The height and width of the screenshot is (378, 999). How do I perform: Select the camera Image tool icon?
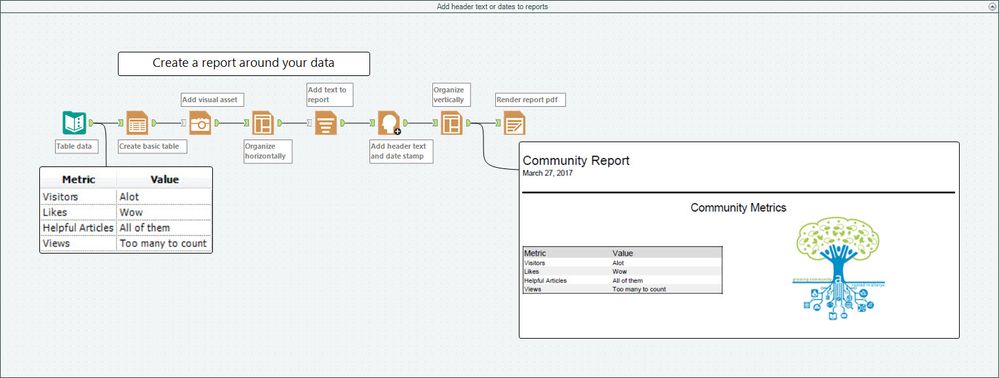pos(200,122)
